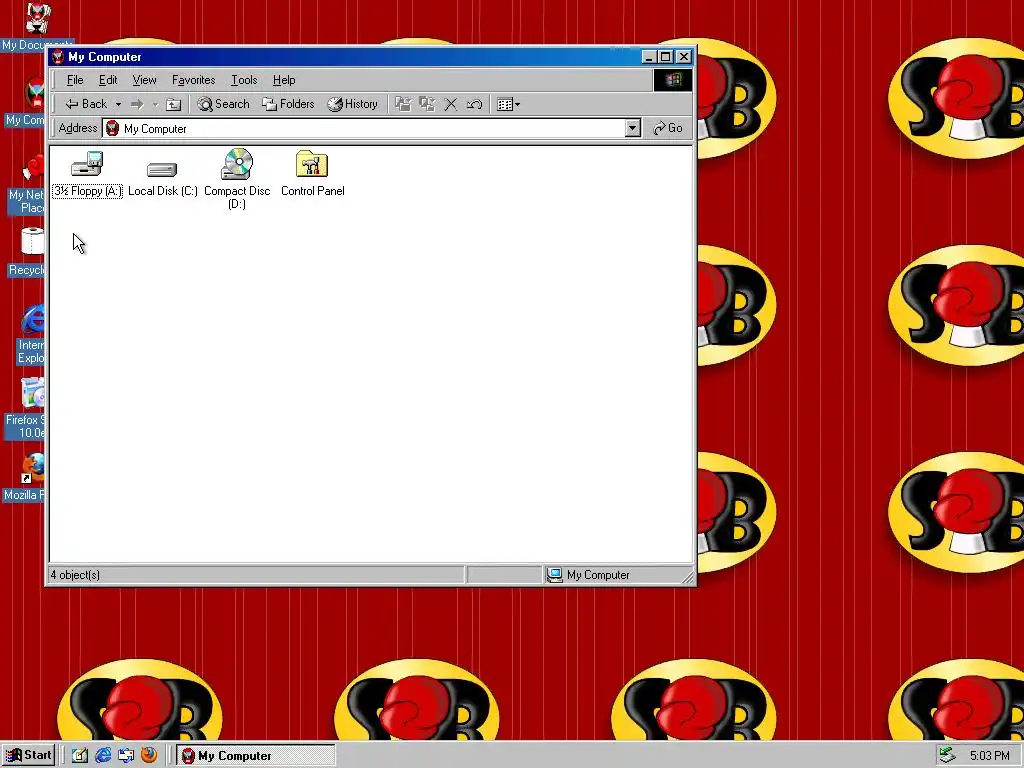Select the My Network Places desktop icon
Image resolution: width=1024 pixels, height=768 pixels.
point(26,186)
